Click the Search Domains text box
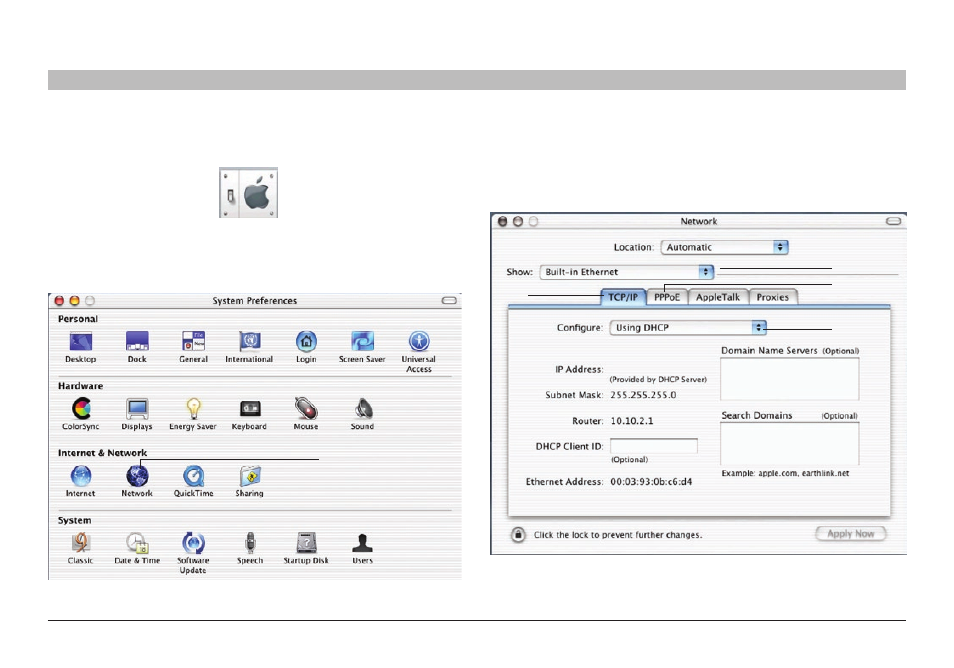Screen dimensions: 954x668 (x=790, y=444)
